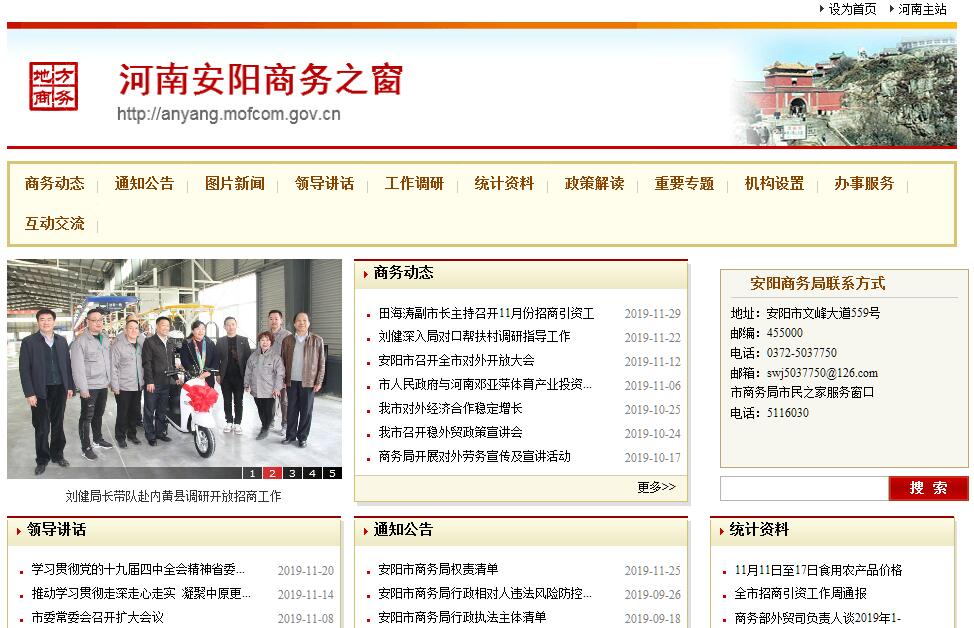Select 图片新闻 in navigation bar
Image resolution: width=974 pixels, height=628 pixels.
[235, 184]
